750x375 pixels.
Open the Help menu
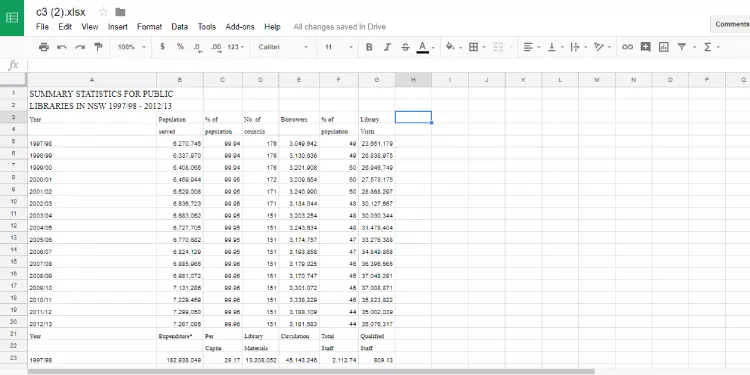(x=272, y=27)
